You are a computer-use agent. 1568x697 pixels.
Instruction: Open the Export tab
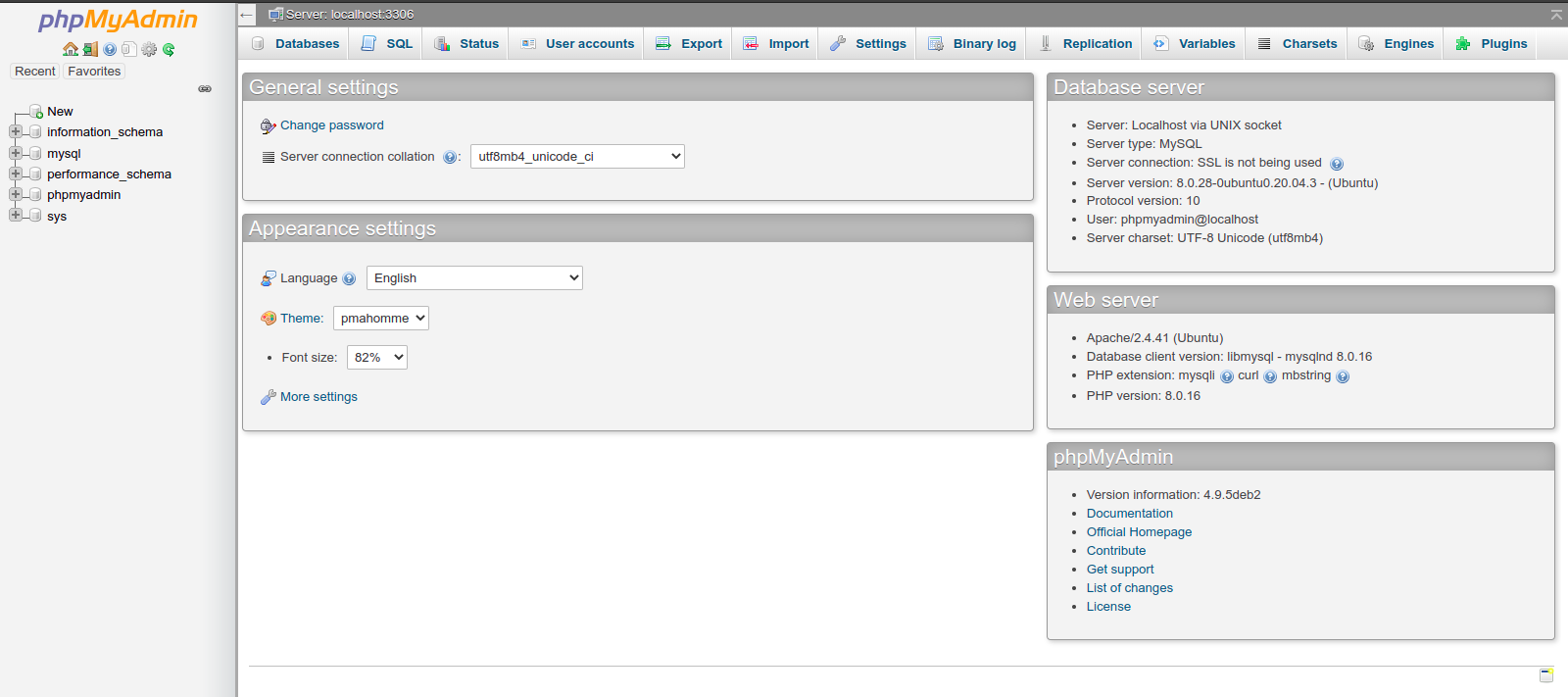click(x=688, y=44)
